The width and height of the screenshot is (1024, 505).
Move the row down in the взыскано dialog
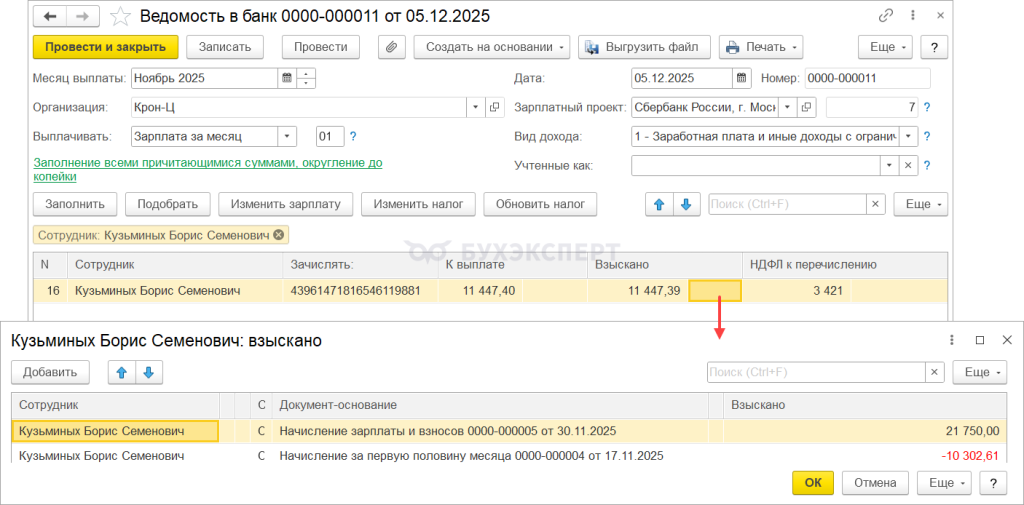pos(148,372)
